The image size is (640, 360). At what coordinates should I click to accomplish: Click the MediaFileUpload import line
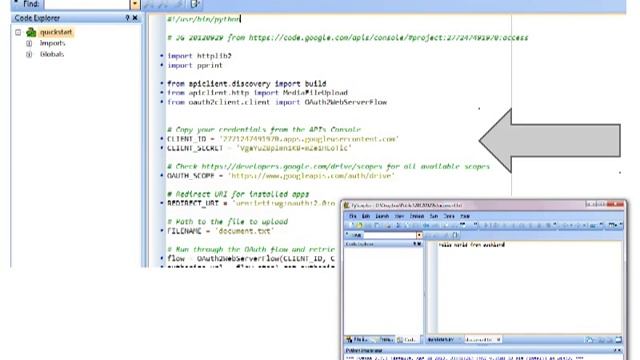(x=258, y=93)
